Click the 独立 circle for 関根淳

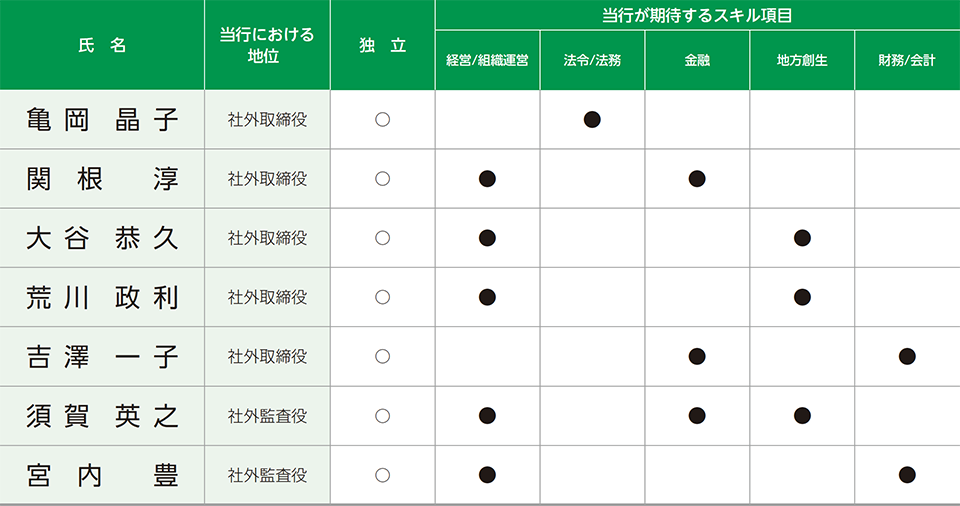tap(383, 179)
